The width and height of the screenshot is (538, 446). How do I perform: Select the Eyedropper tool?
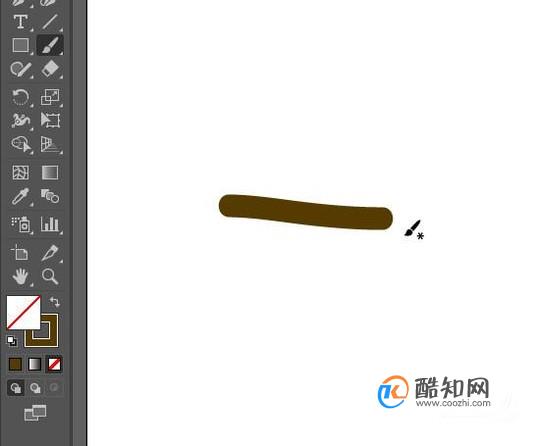click(x=21, y=196)
